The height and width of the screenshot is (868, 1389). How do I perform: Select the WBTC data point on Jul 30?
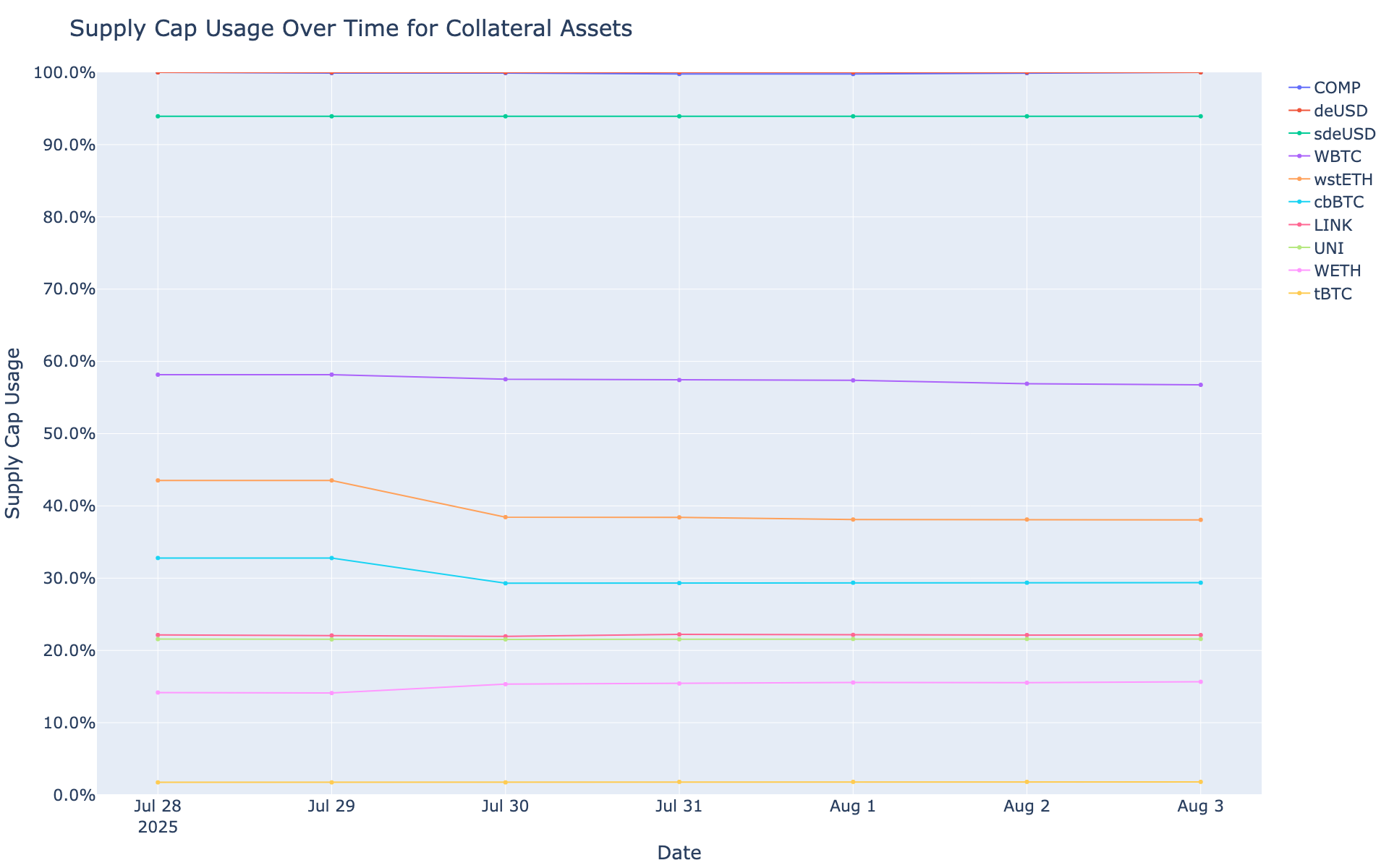506,380
